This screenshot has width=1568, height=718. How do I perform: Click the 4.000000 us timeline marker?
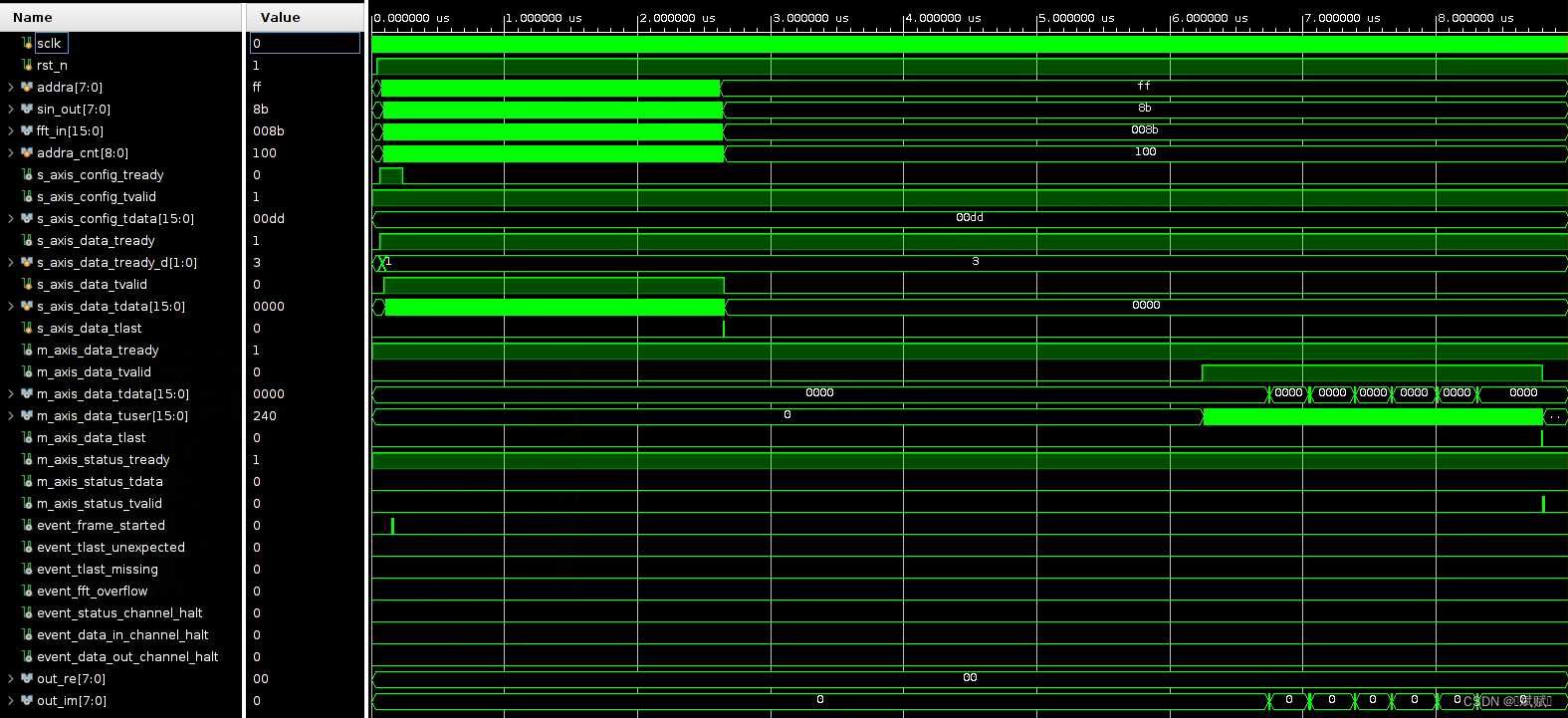point(943,18)
